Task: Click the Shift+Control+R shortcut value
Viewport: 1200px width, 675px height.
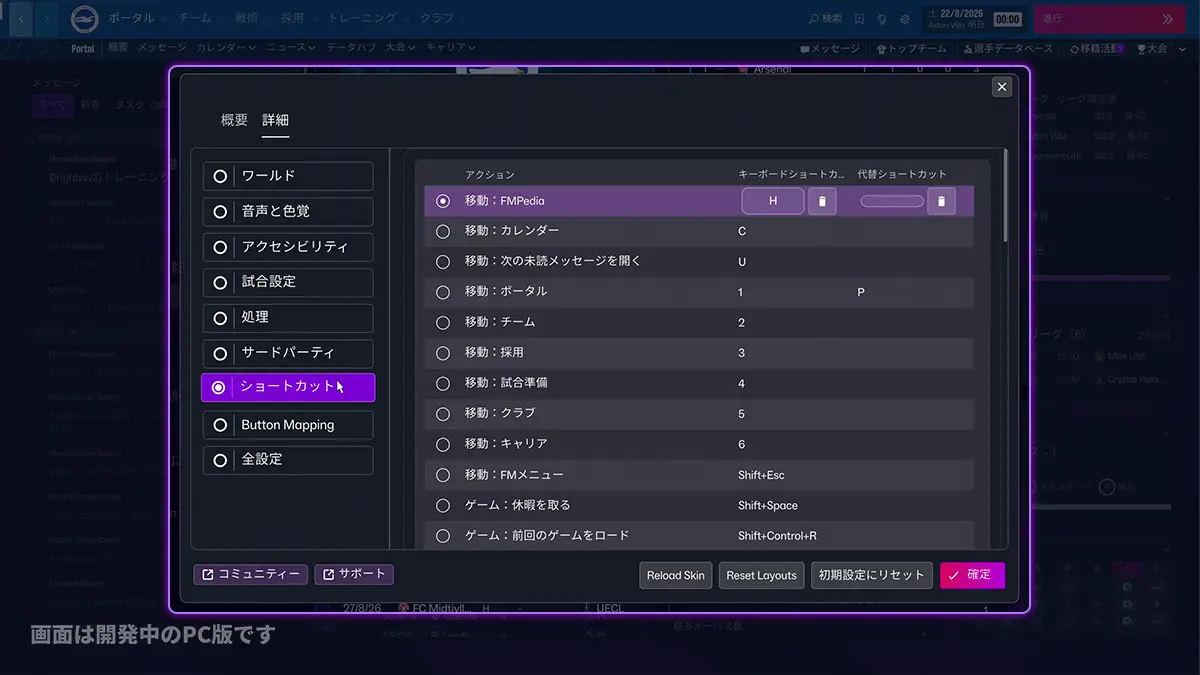Action: tap(777, 536)
